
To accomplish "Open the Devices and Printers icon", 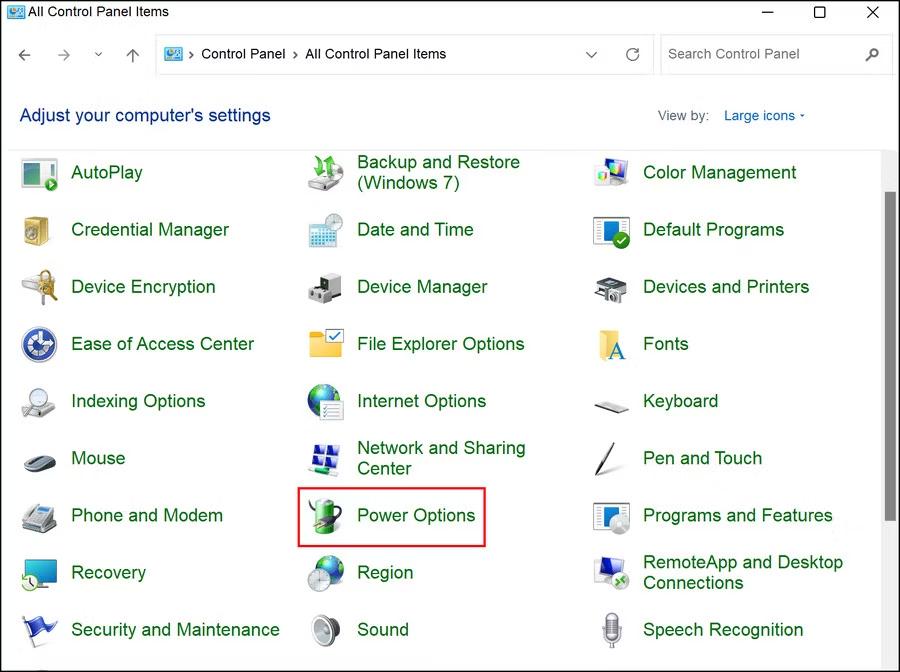I will pos(611,288).
